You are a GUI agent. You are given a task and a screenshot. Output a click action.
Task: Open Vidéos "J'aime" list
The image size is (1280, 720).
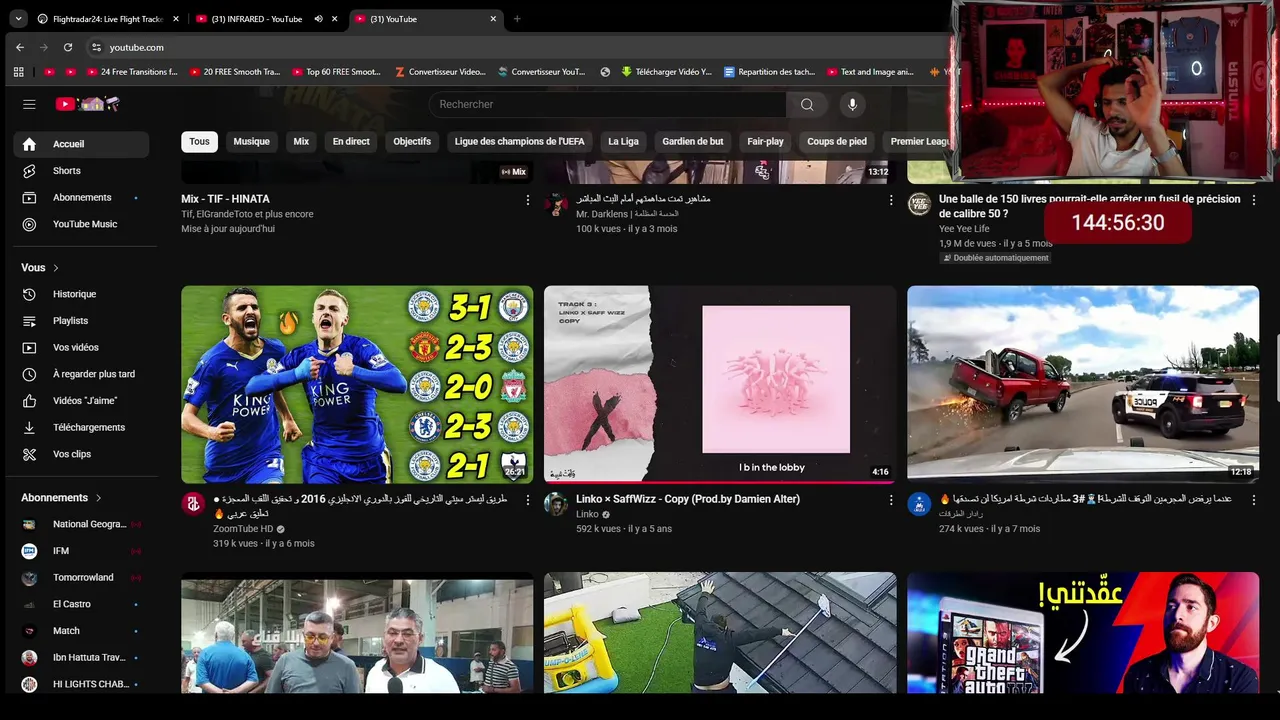click(81, 401)
